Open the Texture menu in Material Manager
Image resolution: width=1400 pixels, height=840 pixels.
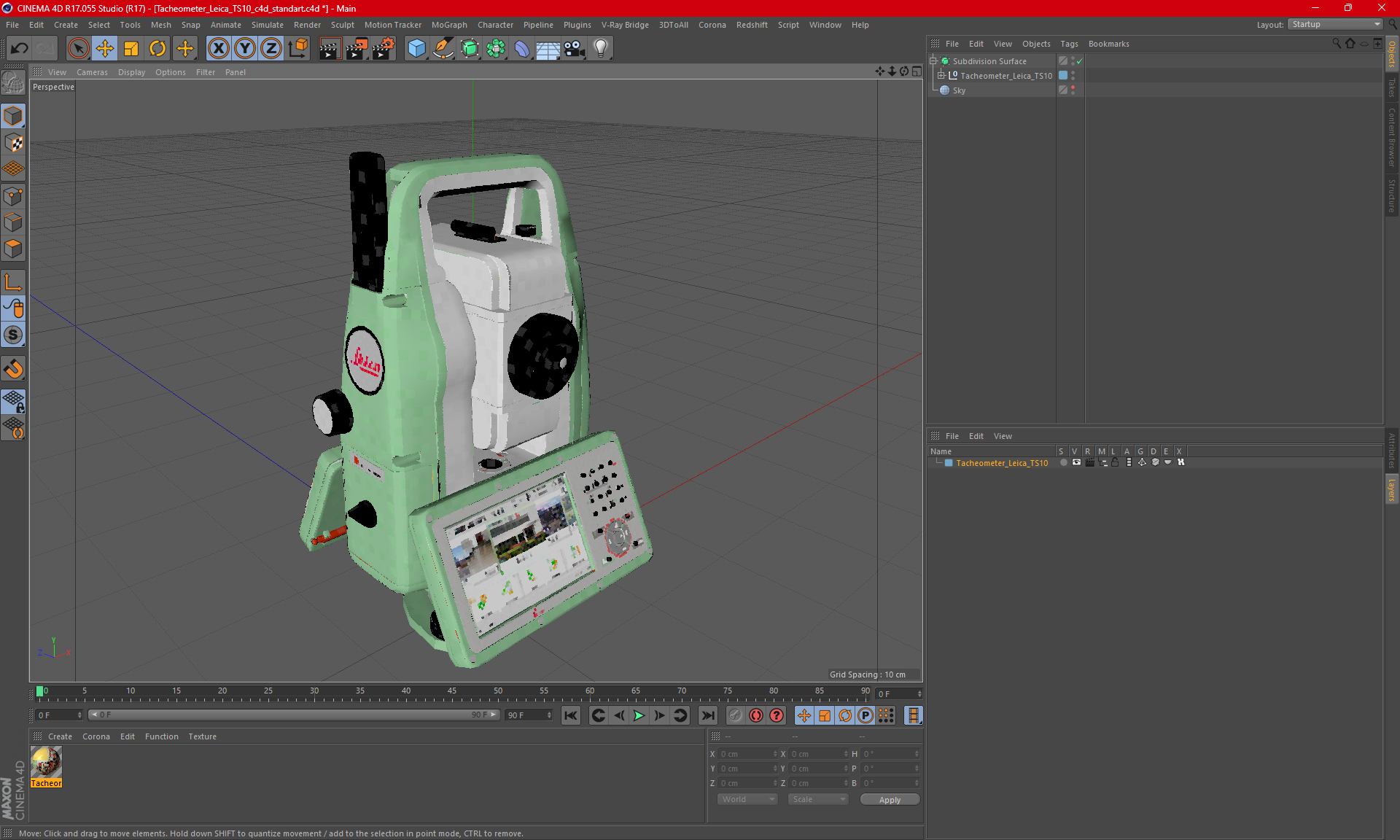tap(202, 736)
